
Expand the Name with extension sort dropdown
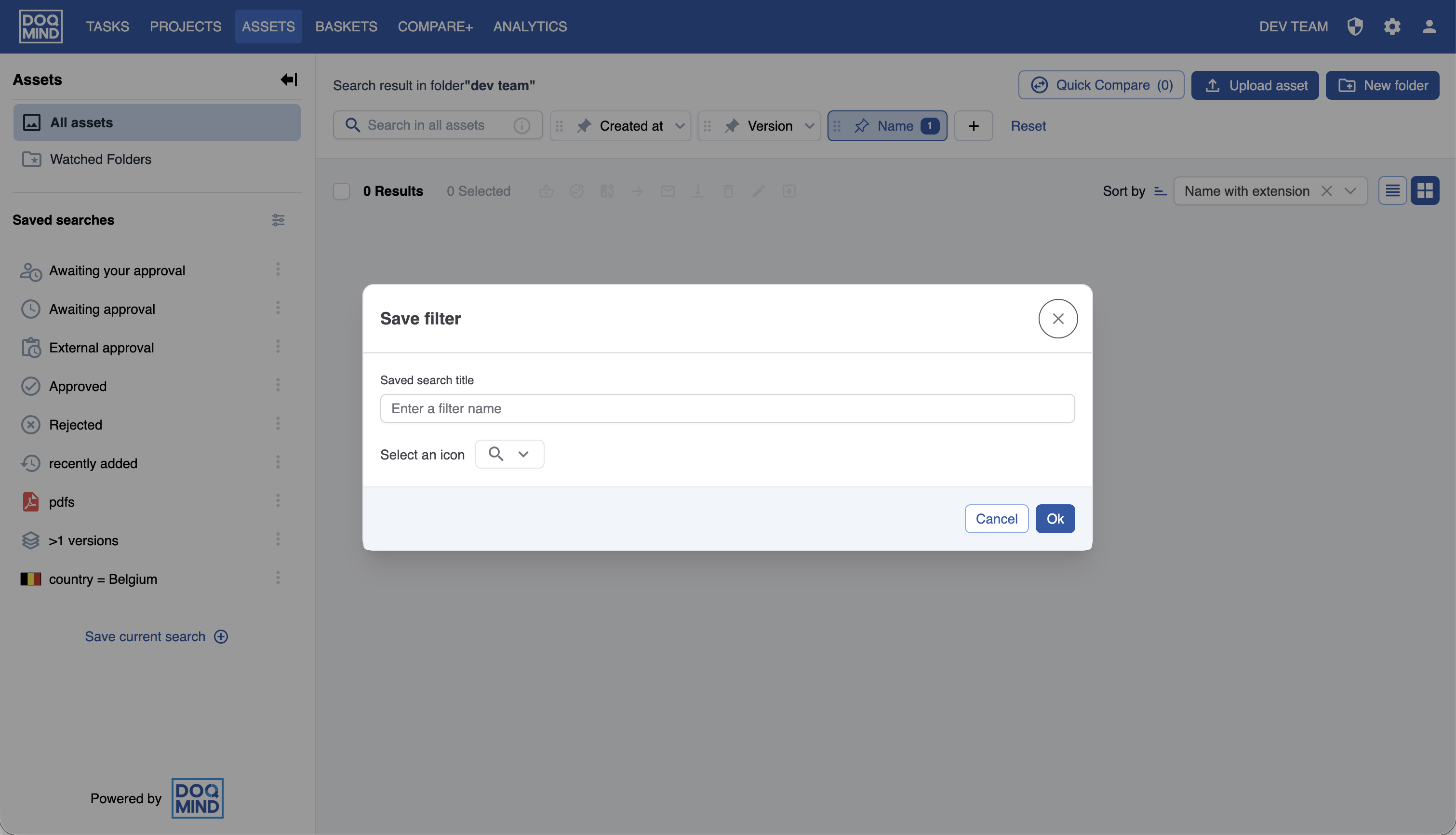pos(1350,191)
